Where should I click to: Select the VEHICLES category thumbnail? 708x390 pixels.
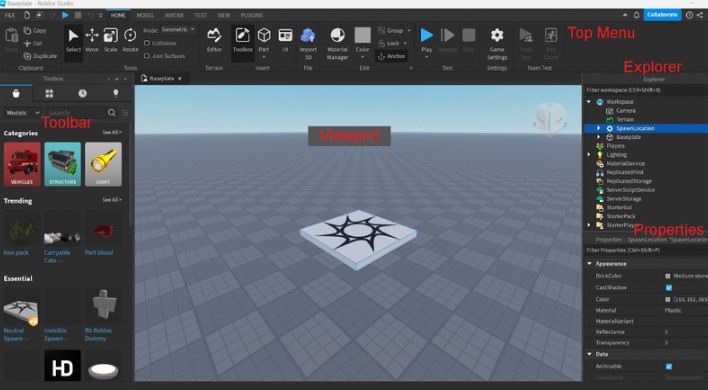pyautogui.click(x=22, y=164)
